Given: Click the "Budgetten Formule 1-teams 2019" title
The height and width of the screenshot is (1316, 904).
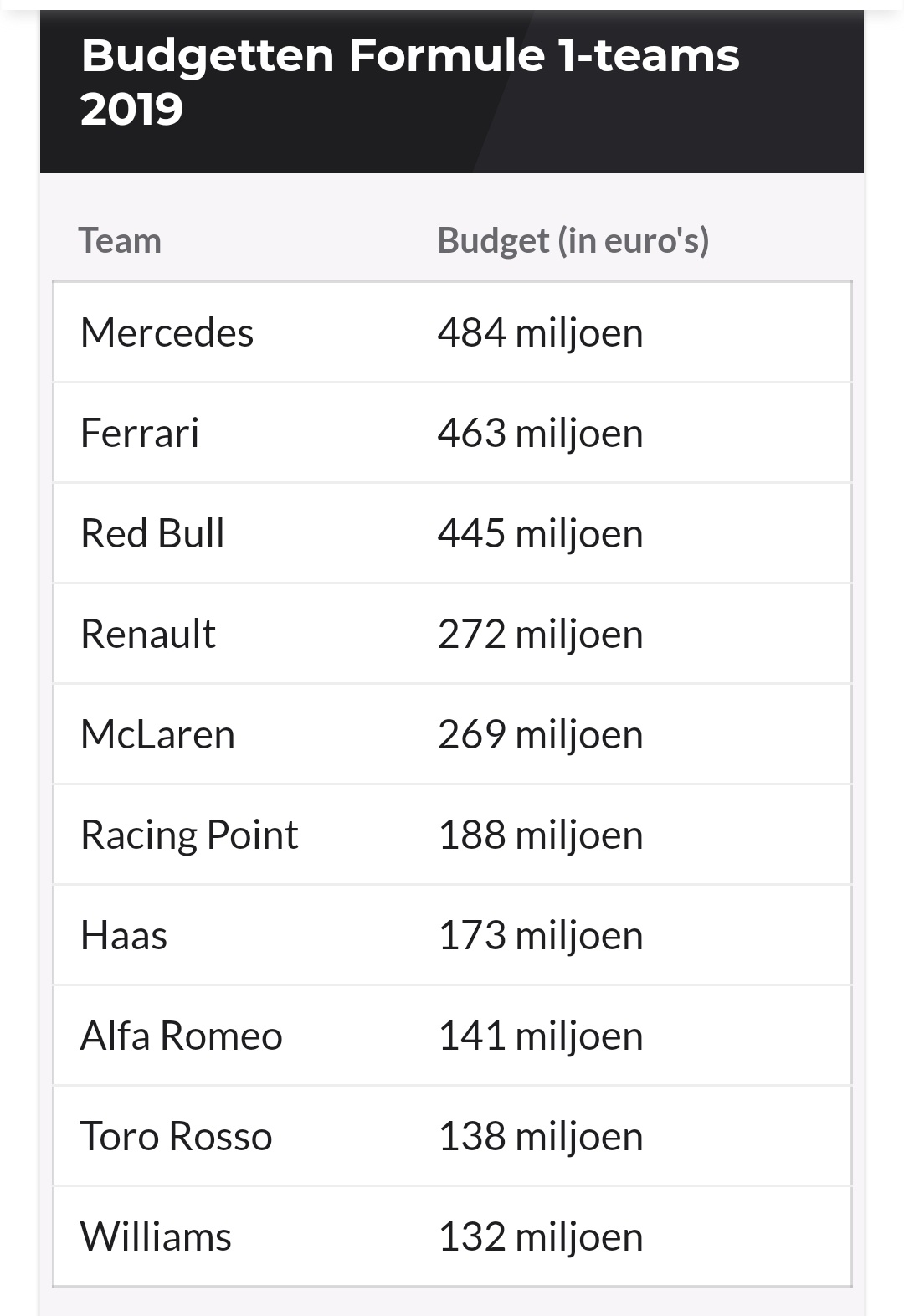Looking at the screenshot, I should (x=409, y=82).
